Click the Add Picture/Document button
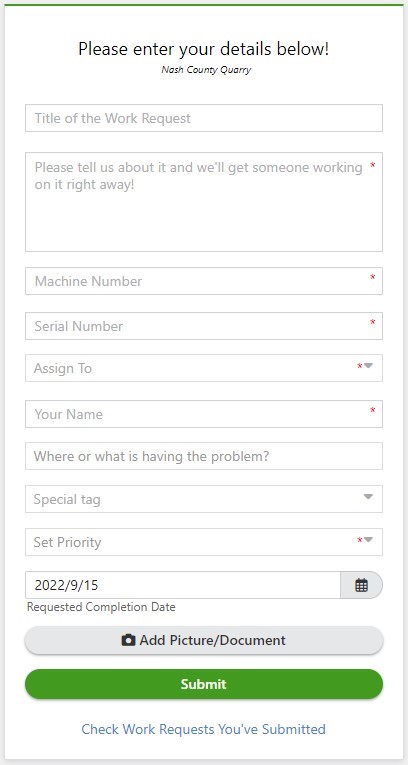Screen dimensions: 408x765 click(204, 640)
